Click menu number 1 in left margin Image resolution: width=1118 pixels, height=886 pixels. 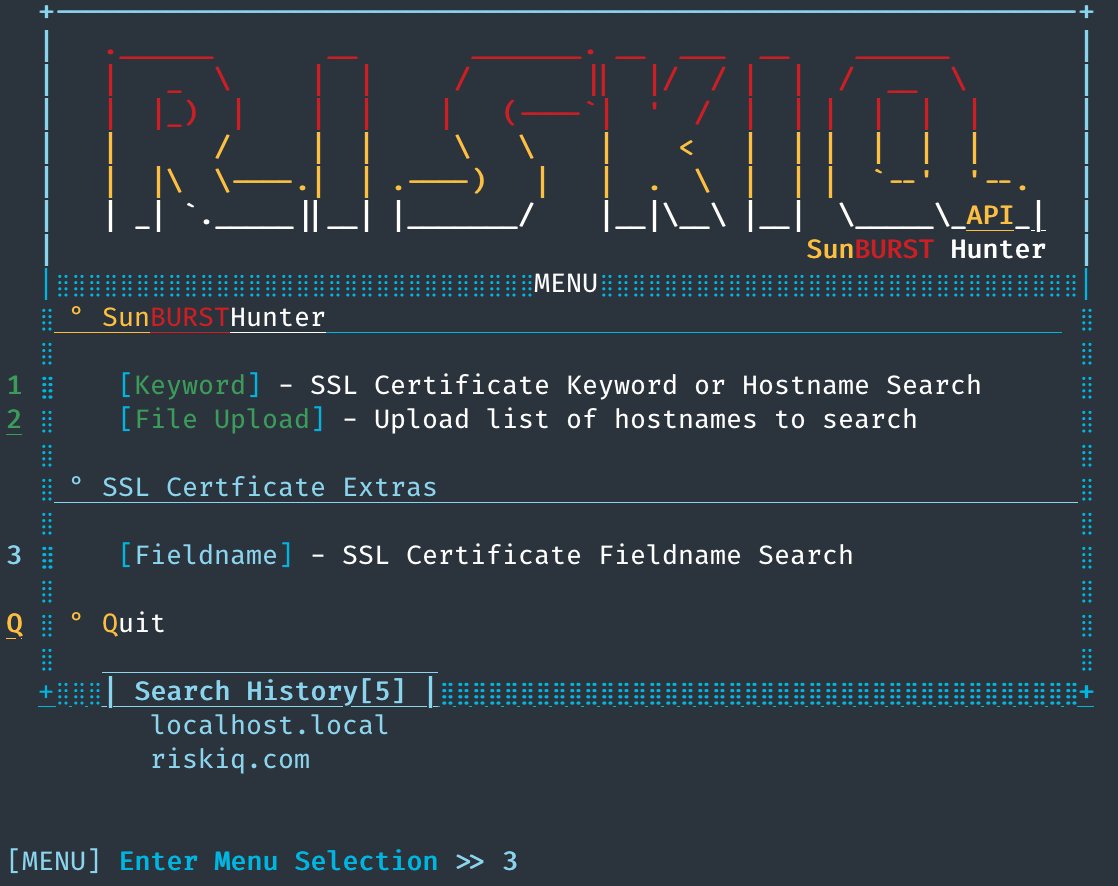coord(14,386)
